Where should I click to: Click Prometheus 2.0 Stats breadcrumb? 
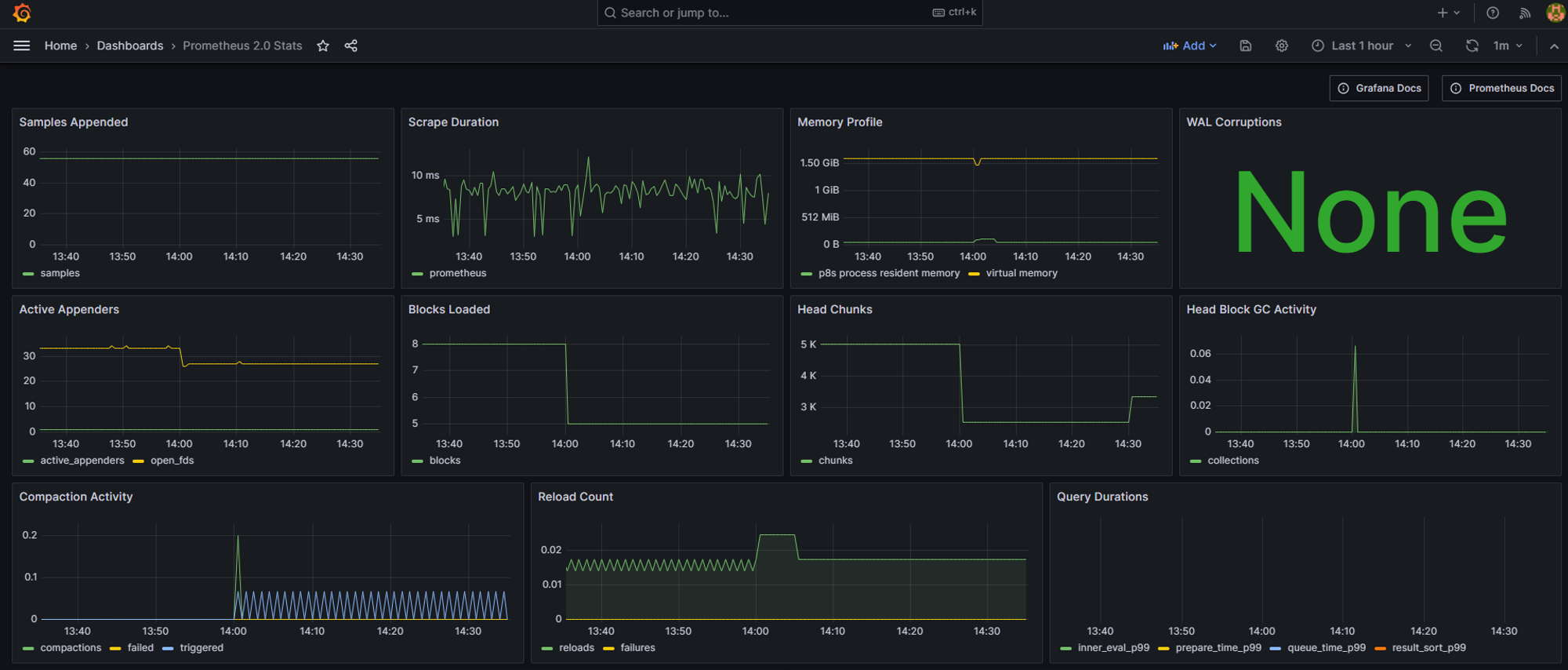pyautogui.click(x=242, y=46)
